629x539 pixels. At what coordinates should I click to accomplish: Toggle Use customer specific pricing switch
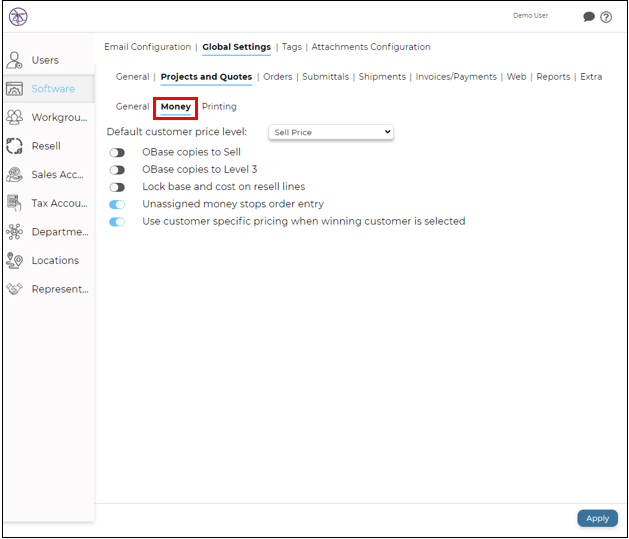pyautogui.click(x=117, y=222)
